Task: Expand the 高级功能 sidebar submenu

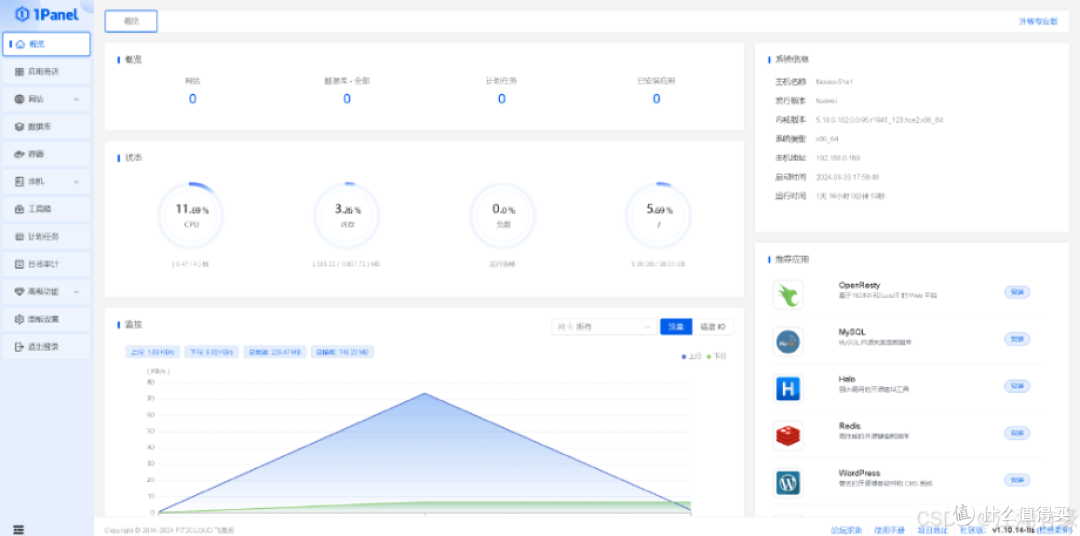Action: pyautogui.click(x=47, y=292)
